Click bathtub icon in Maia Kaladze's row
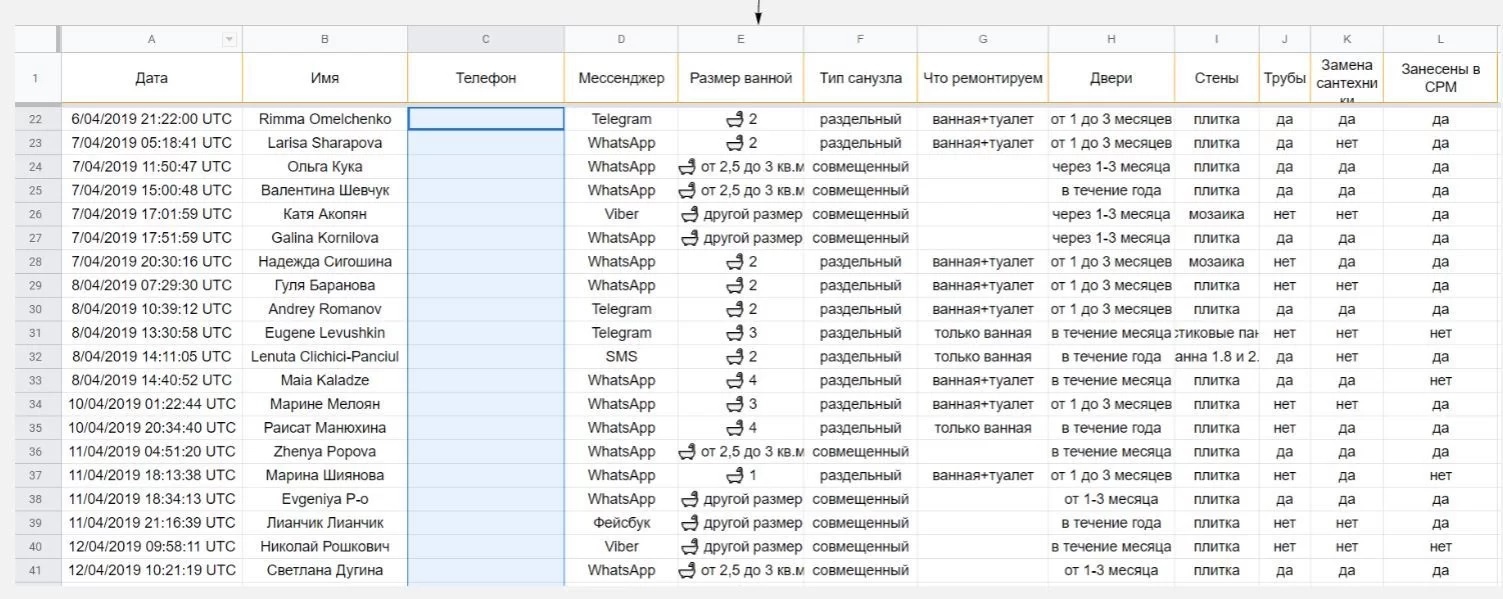Screen dimensions: 1503x599 (734, 380)
